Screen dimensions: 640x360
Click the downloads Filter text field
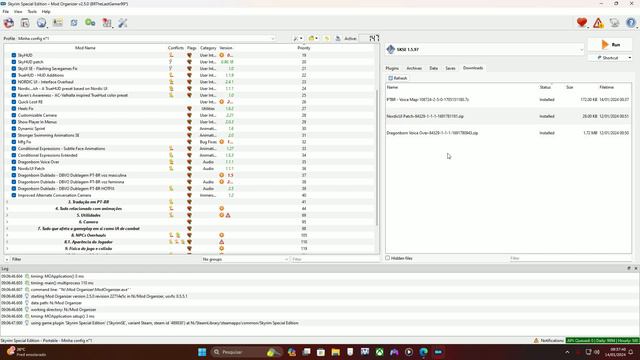tap(570, 258)
